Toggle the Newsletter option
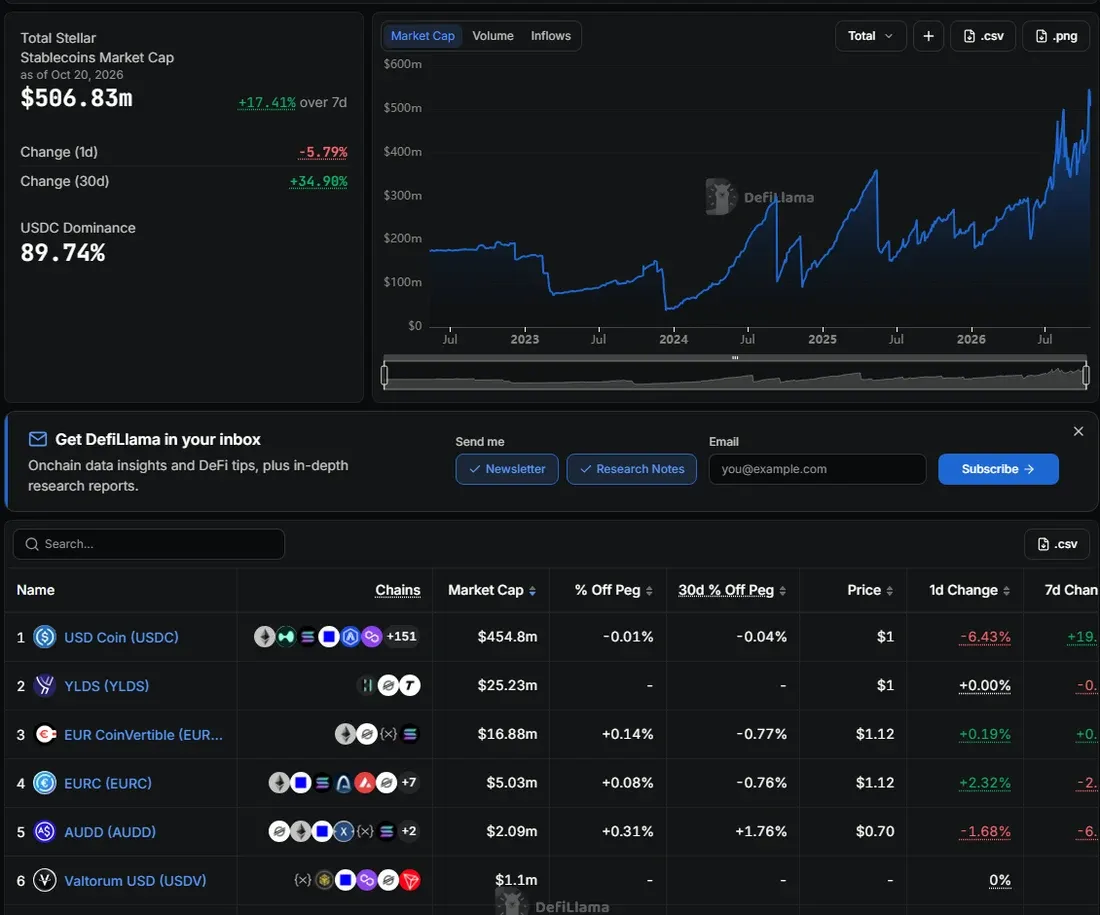Image resolution: width=1100 pixels, height=915 pixels. click(507, 469)
